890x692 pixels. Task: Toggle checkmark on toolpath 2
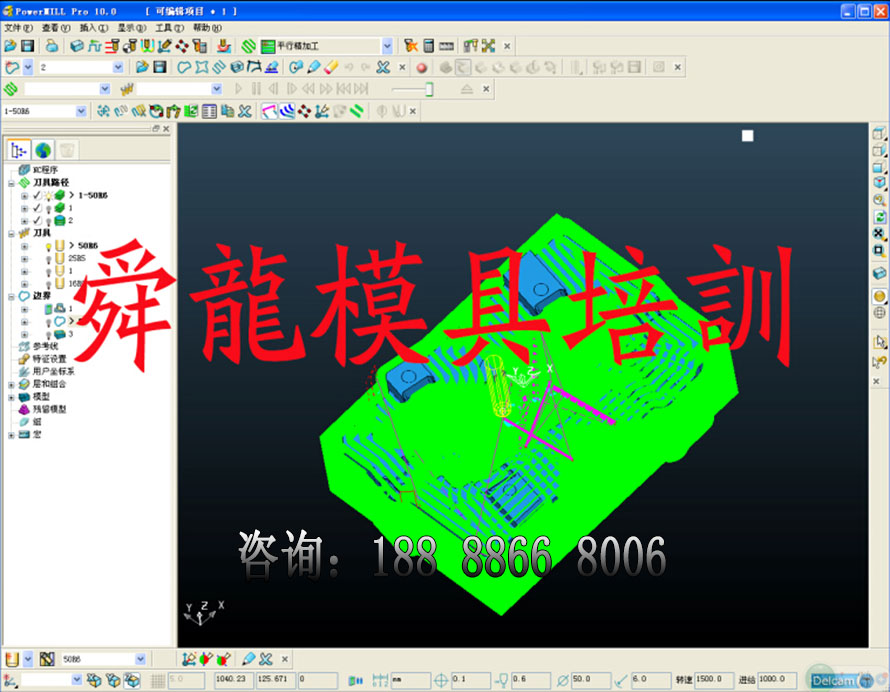pos(36,220)
